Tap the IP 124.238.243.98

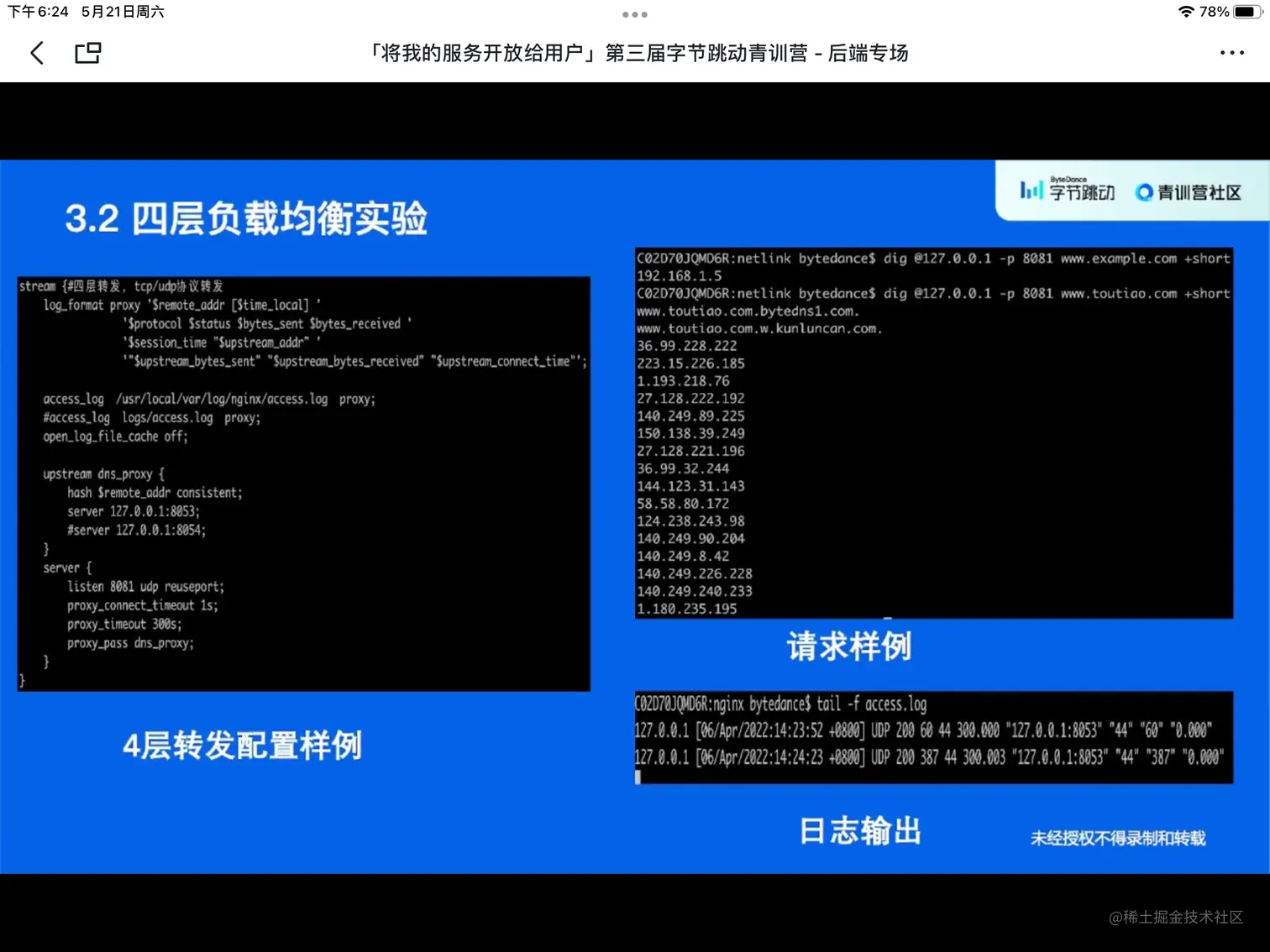[690, 521]
